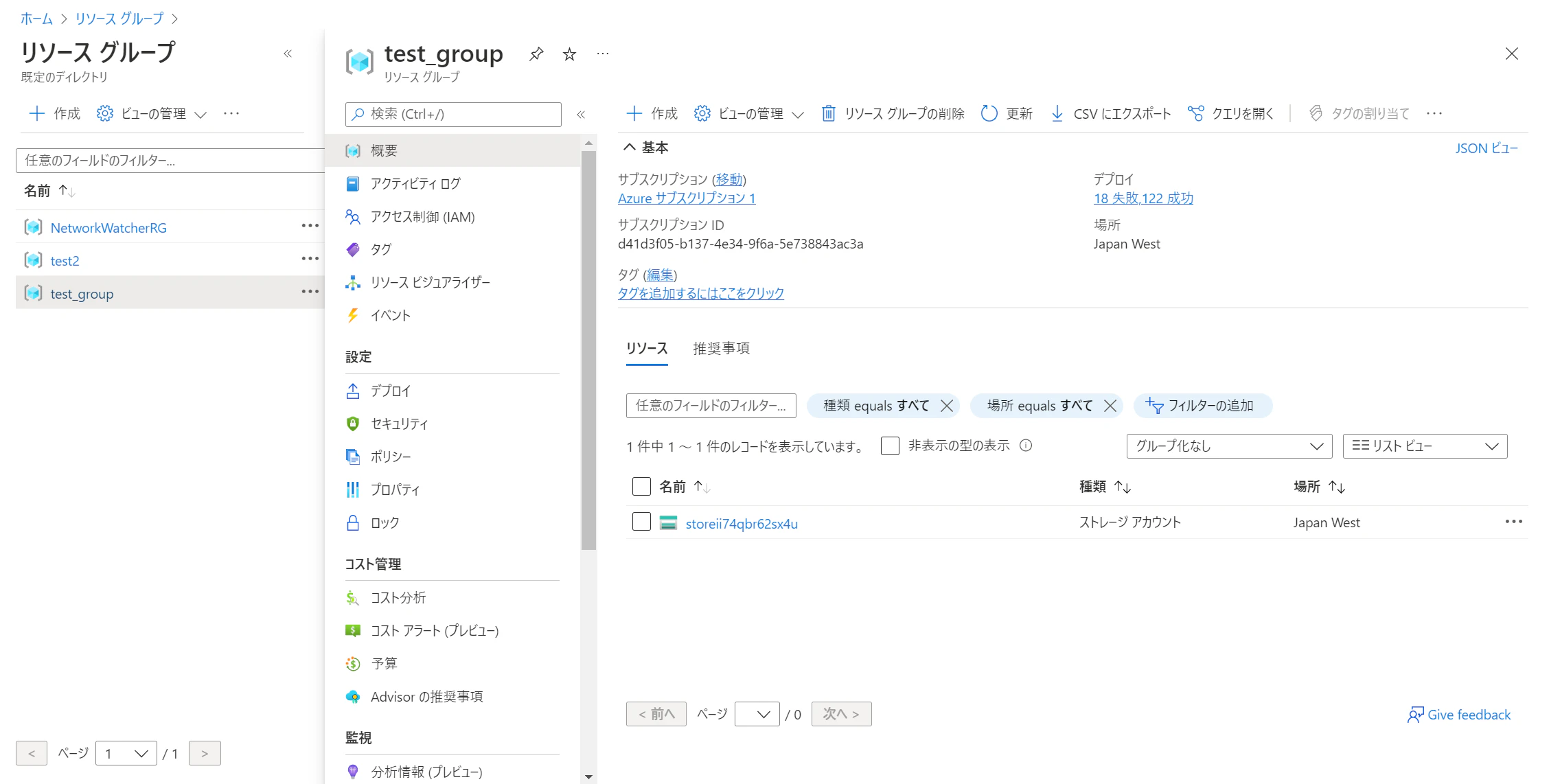Open the grouping dropdown (グループ化なし)
This screenshot has width=1549, height=784.
[1229, 446]
